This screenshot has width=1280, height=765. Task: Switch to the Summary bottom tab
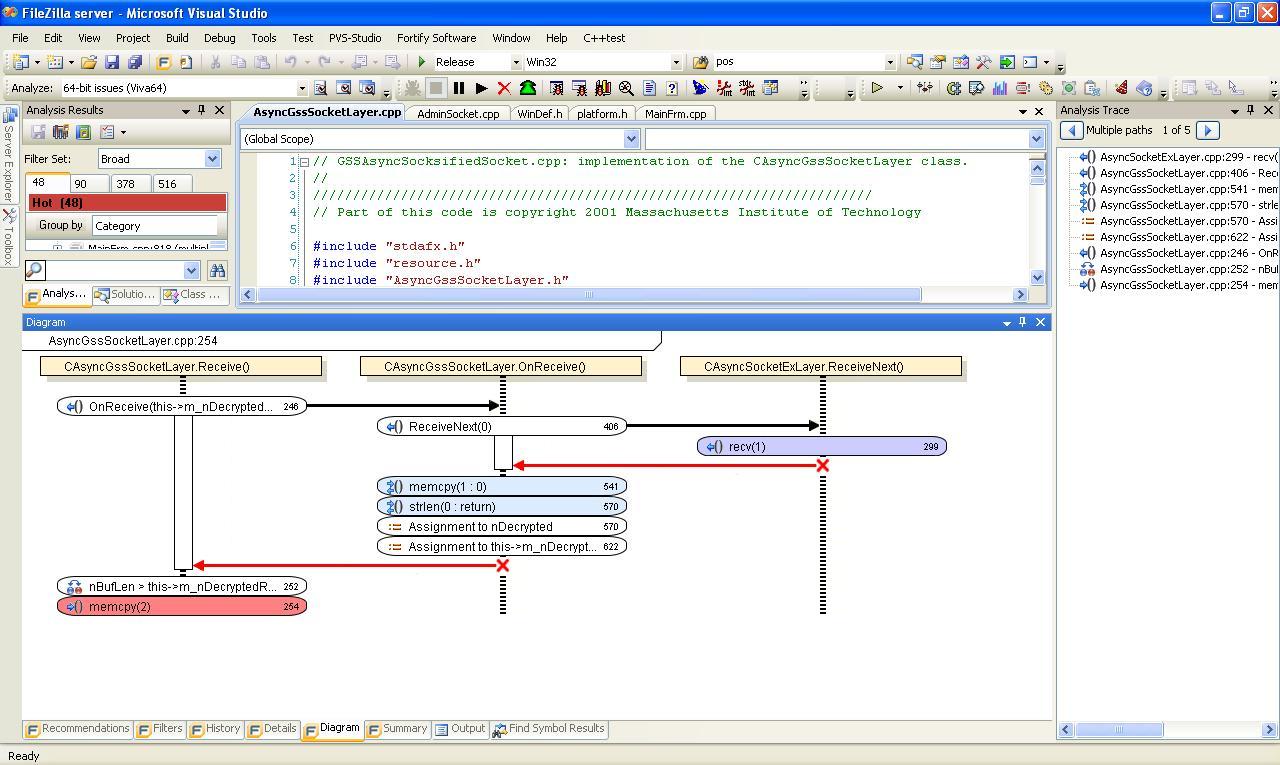click(x=398, y=729)
